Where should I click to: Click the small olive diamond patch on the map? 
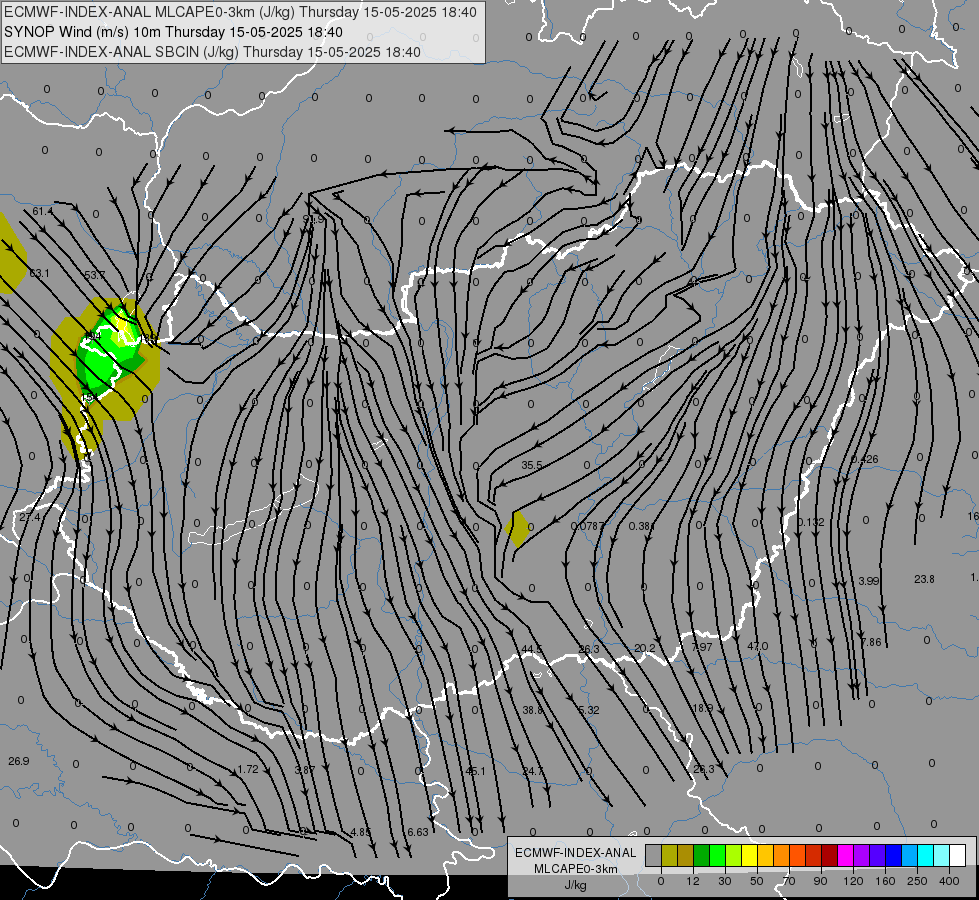pos(517,529)
